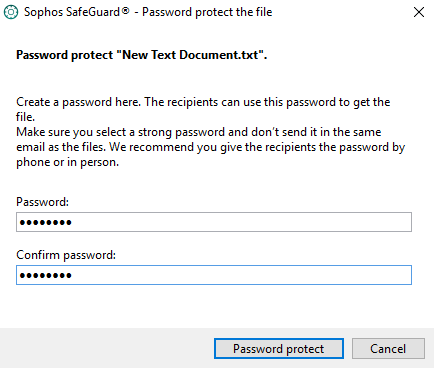Select the "Password:" field label
Image resolution: width=434 pixels, height=368 pixels.
click(x=42, y=202)
